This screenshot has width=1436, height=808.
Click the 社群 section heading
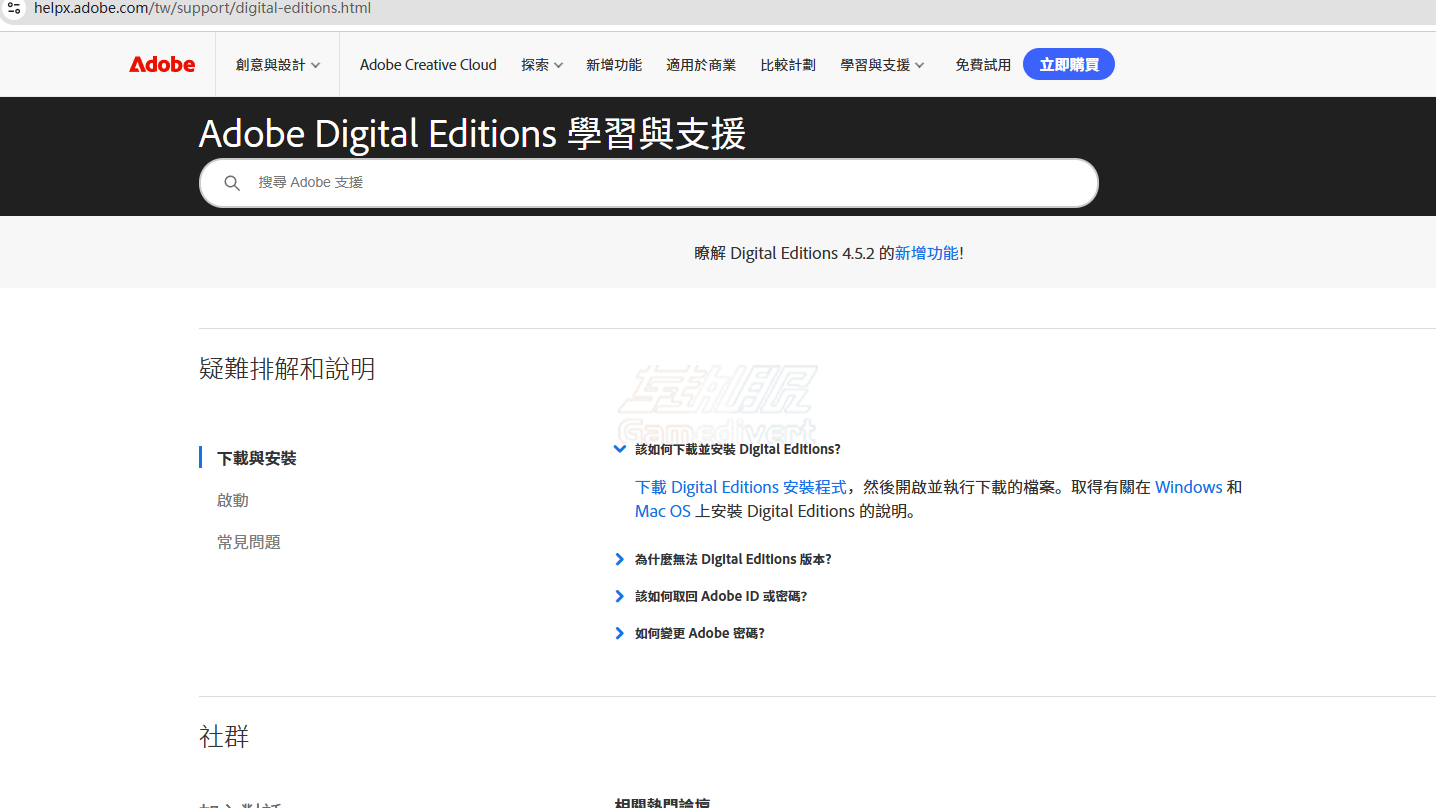coord(224,737)
